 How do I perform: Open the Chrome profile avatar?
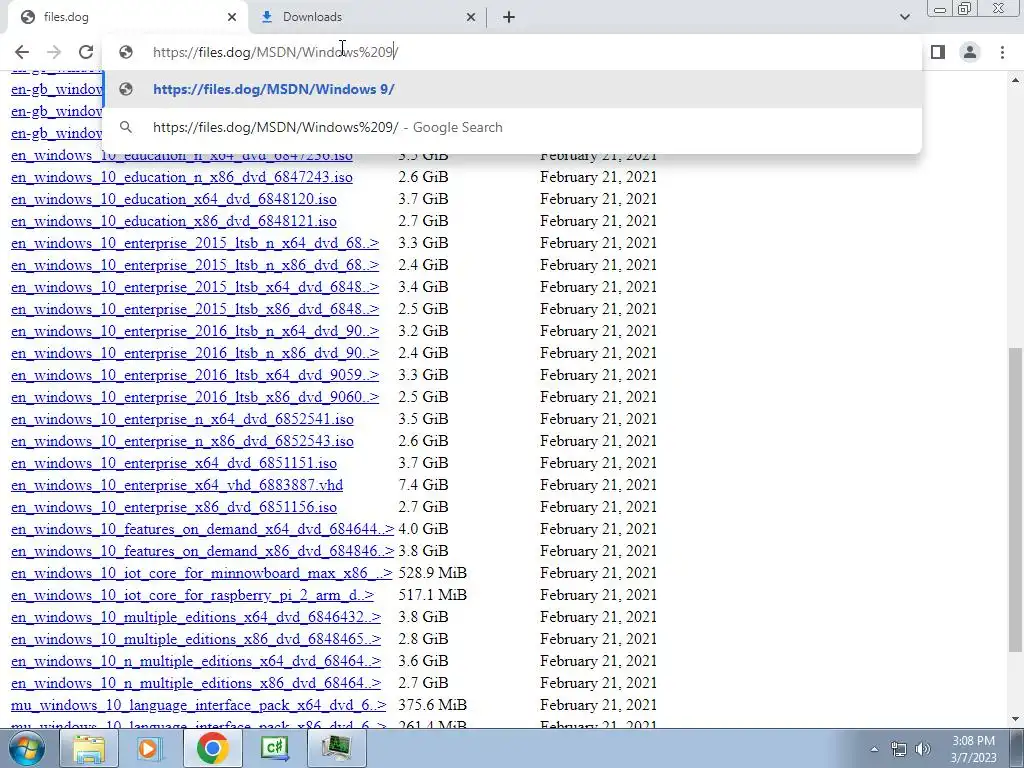970,52
